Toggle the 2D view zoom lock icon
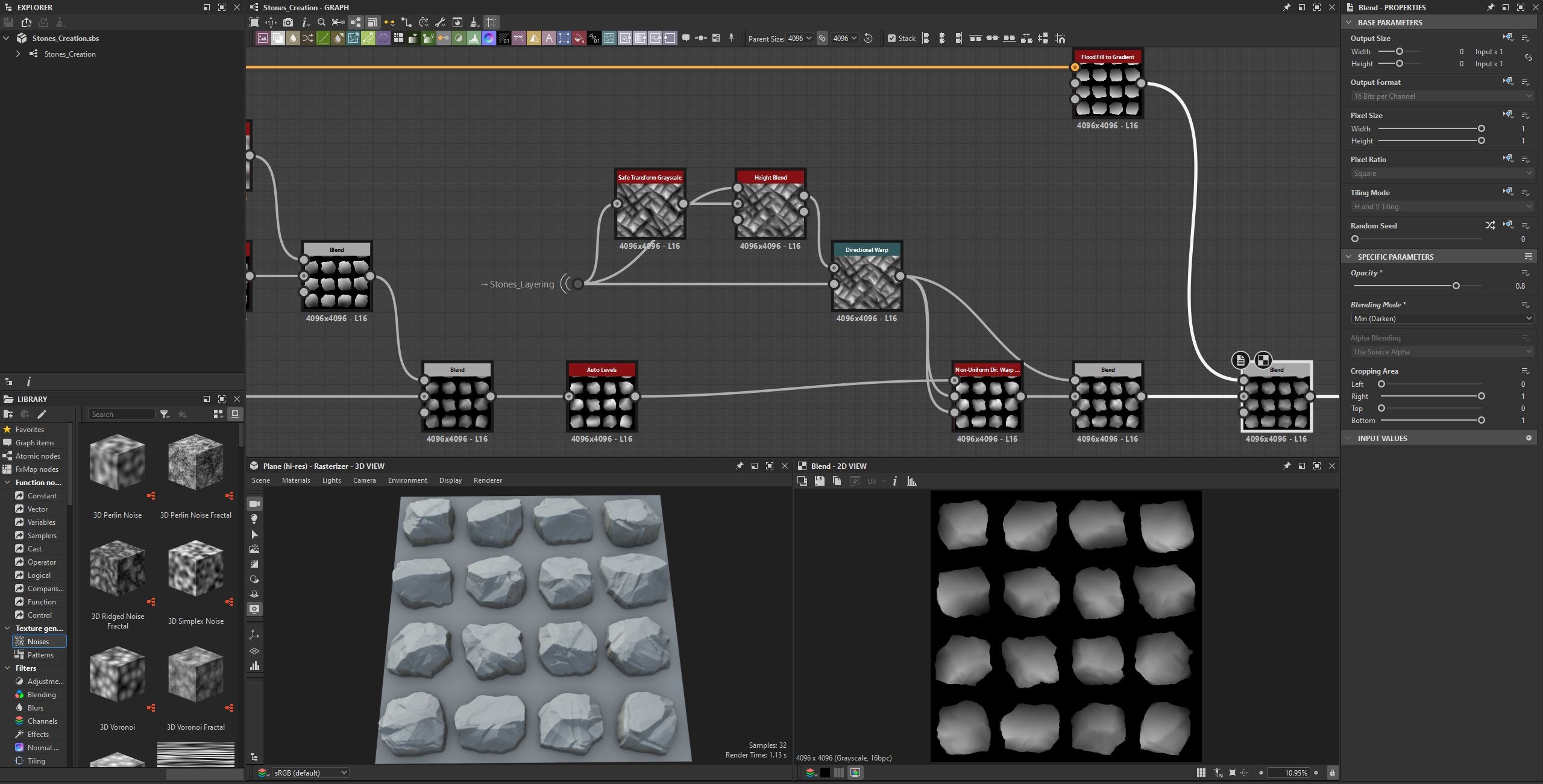 pyautogui.click(x=1332, y=773)
